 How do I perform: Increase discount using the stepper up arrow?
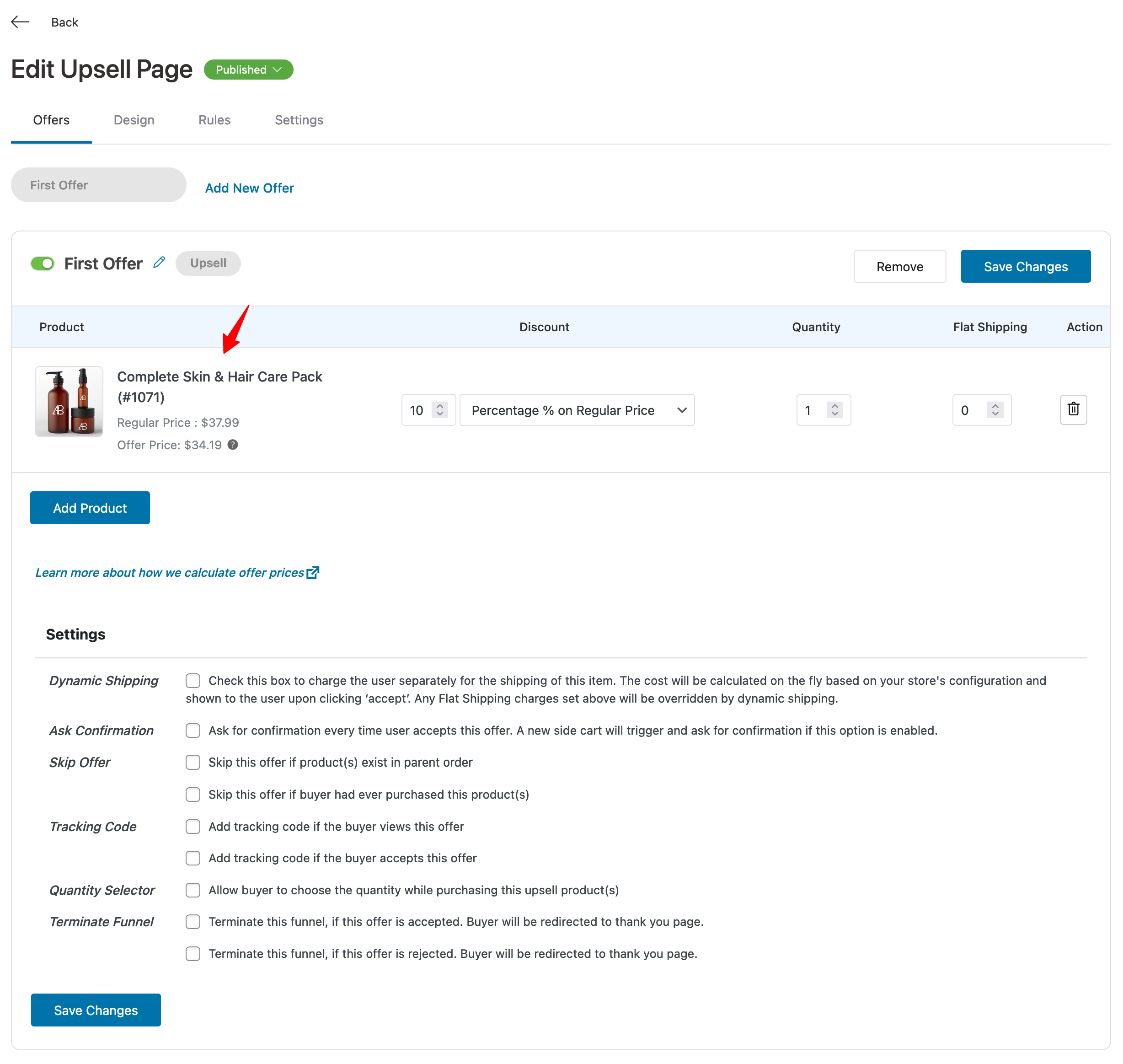pos(440,404)
